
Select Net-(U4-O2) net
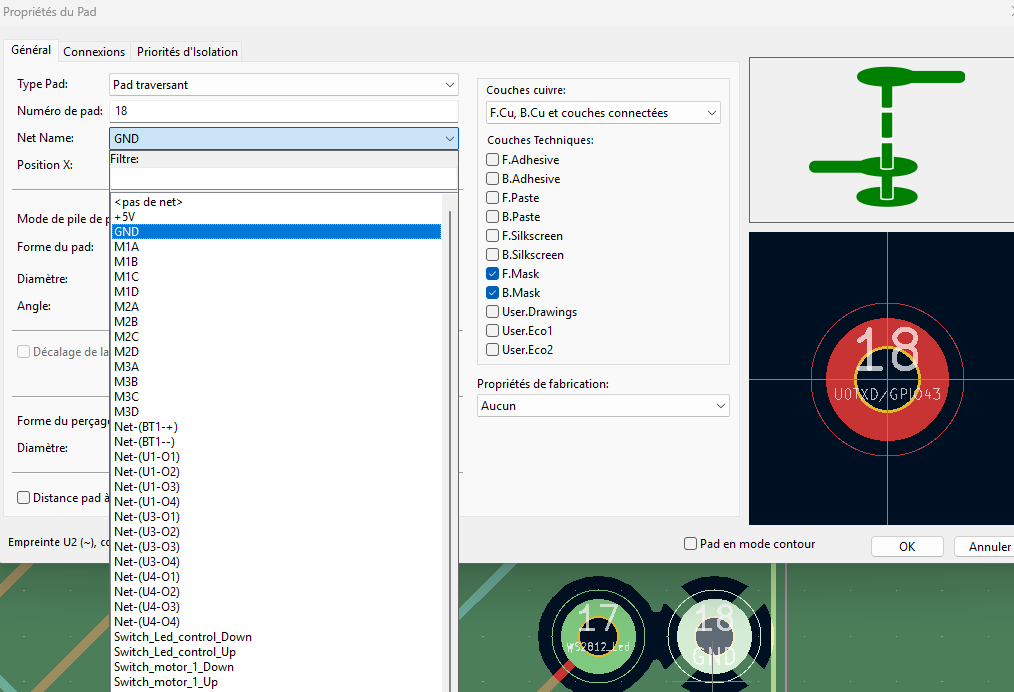276,592
